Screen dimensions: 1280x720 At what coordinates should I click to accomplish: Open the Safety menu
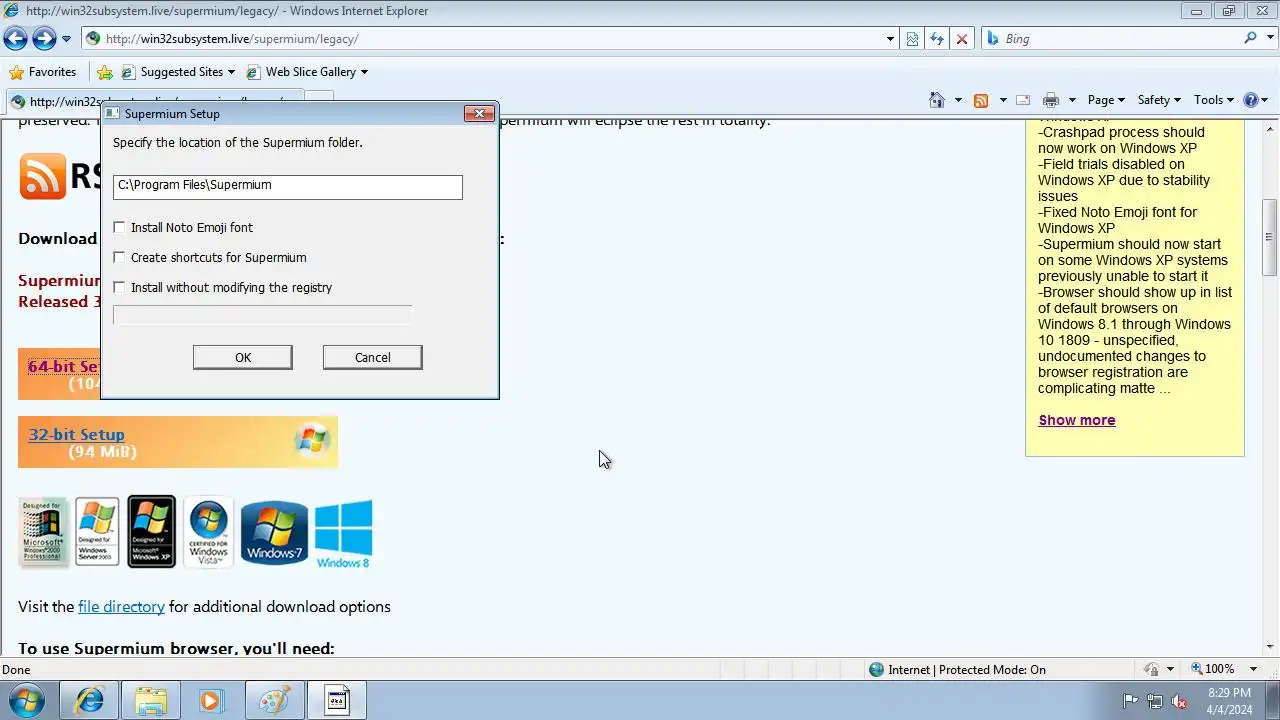(x=1159, y=100)
